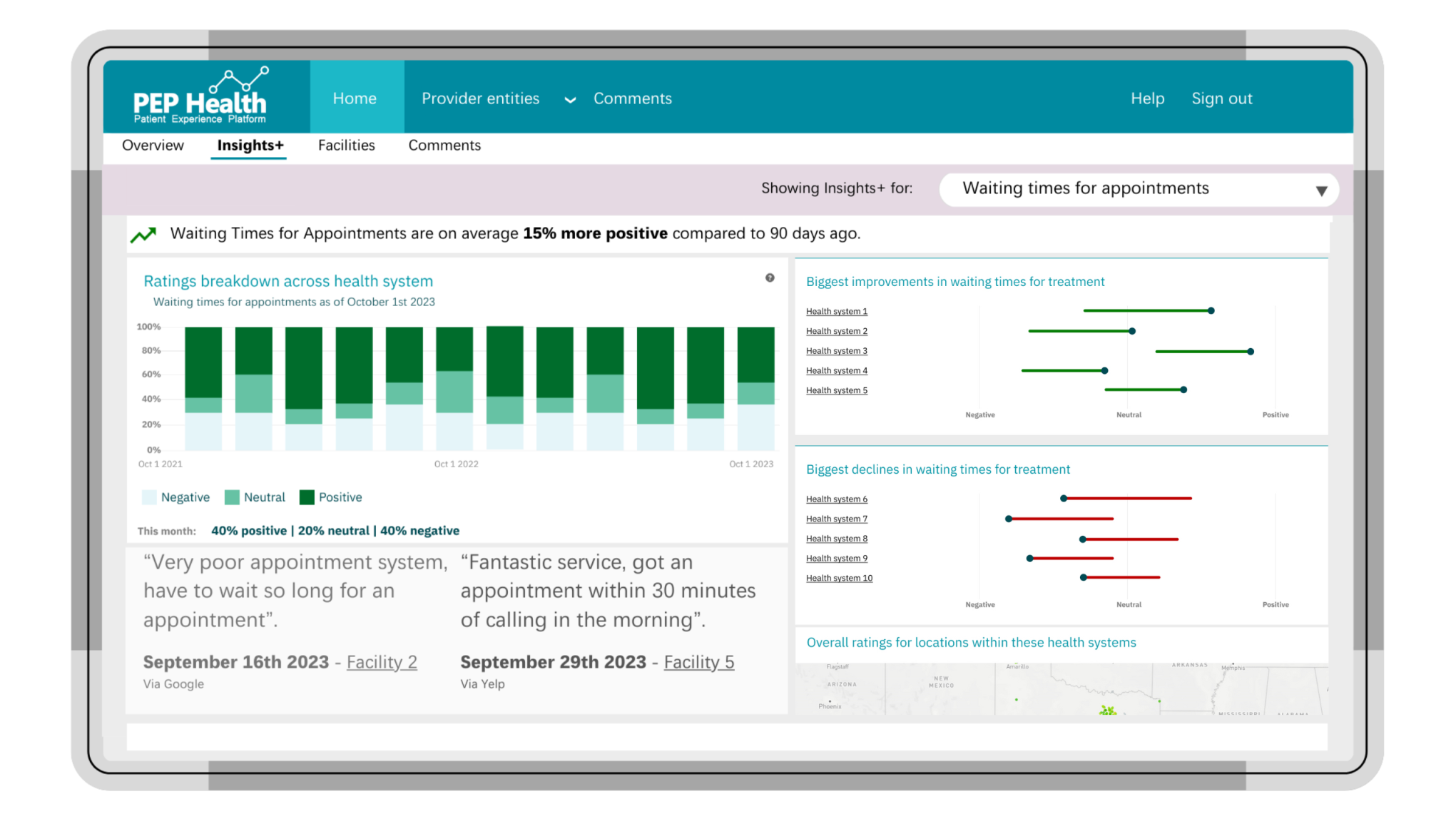This screenshot has height=819, width=1456.
Task: Click the green trend arrow icon
Action: tap(143, 233)
